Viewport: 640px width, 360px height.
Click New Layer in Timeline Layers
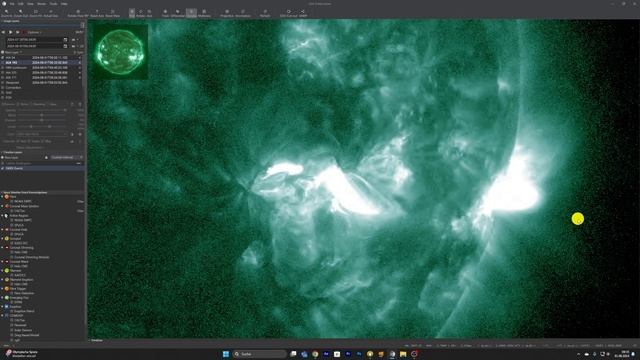10,157
